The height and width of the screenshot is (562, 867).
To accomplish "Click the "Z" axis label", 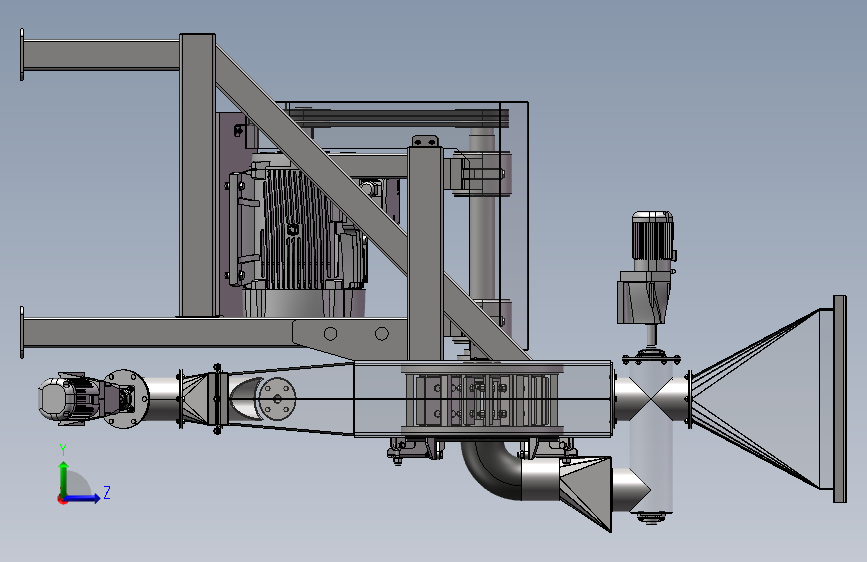I will point(107,492).
